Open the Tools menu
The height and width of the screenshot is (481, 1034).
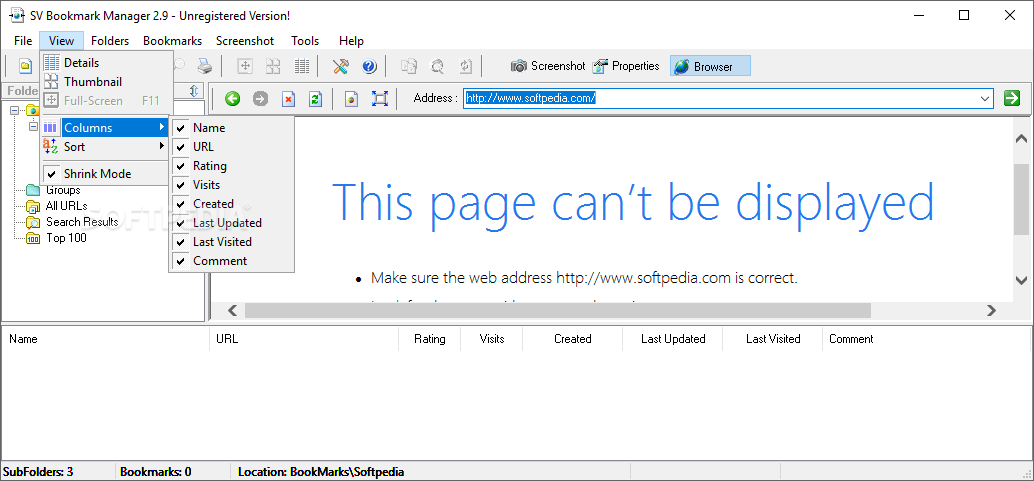[x=305, y=41]
